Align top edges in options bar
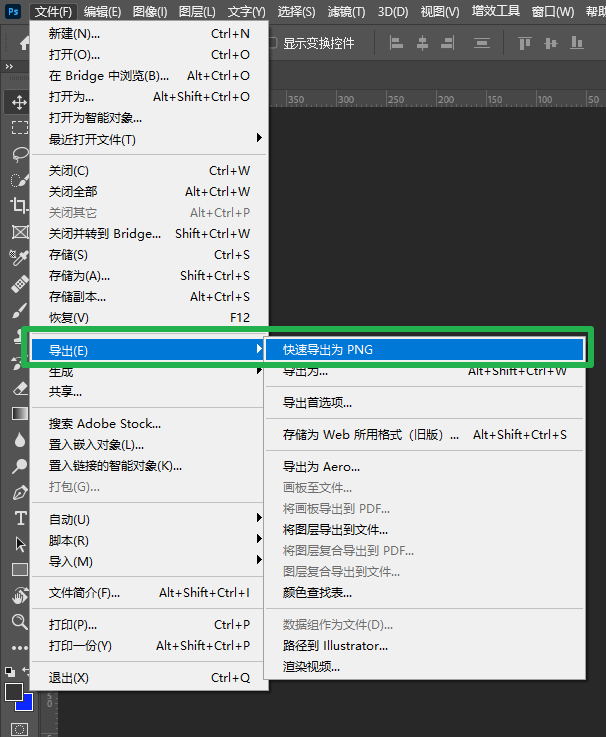 point(525,43)
